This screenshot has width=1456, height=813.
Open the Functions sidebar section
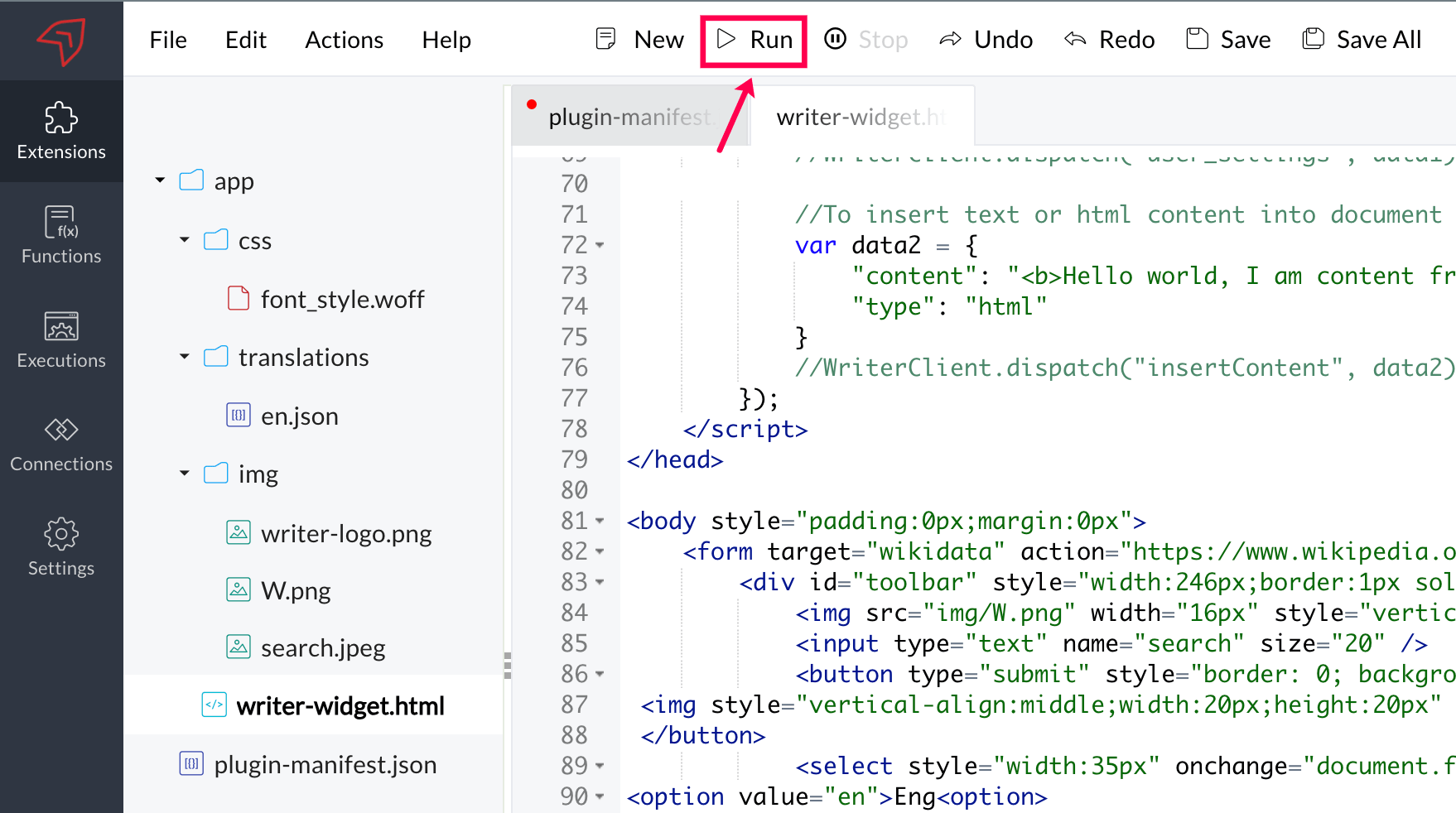coord(61,235)
